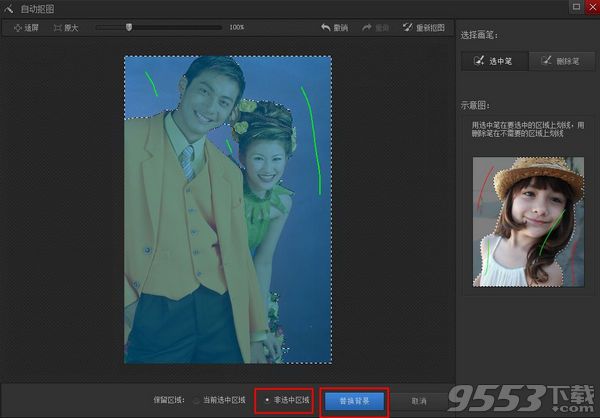Click the 适屏 fit-to-screen button
The width and height of the screenshot is (600, 418).
pos(26,28)
